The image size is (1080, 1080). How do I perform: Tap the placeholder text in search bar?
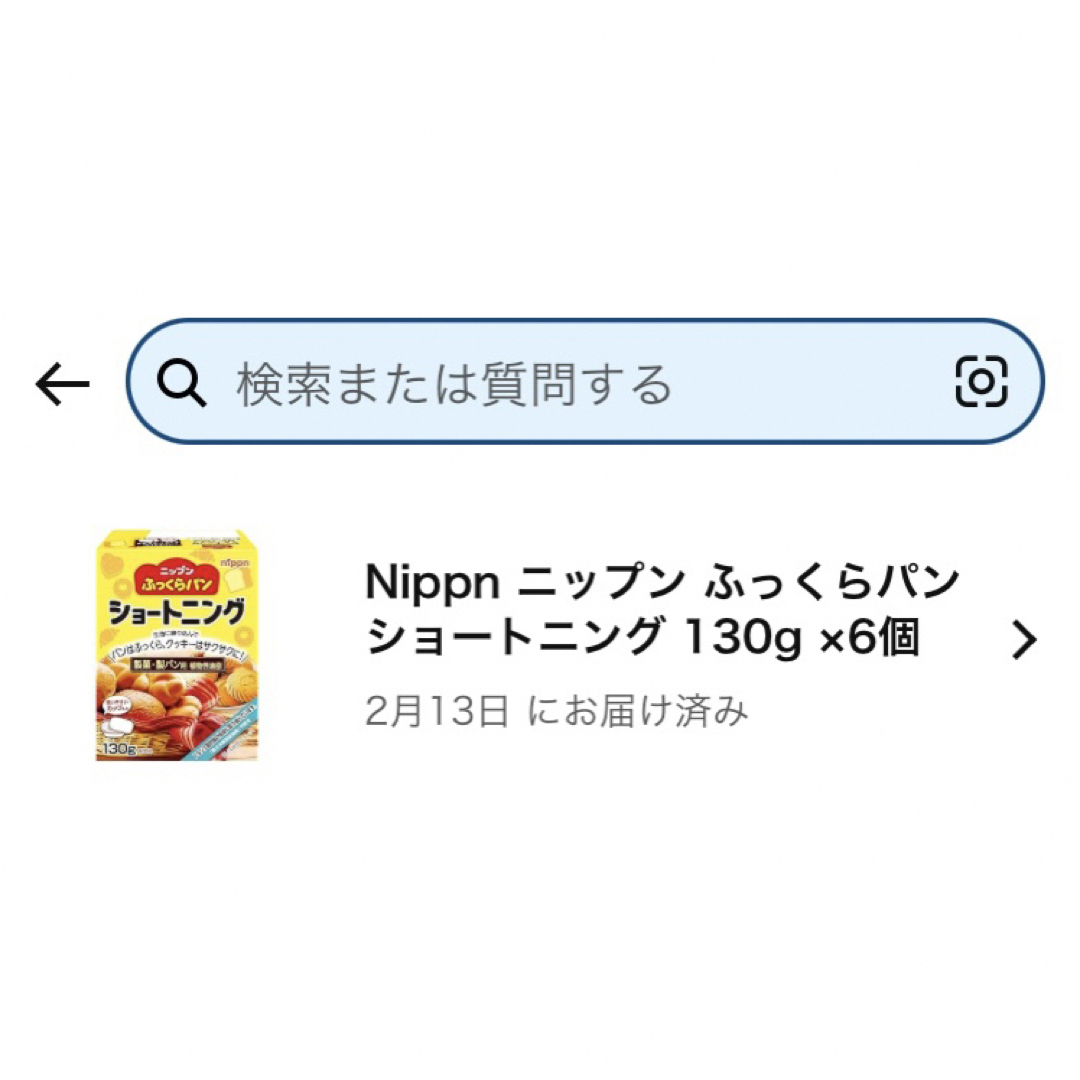pyautogui.click(x=454, y=384)
